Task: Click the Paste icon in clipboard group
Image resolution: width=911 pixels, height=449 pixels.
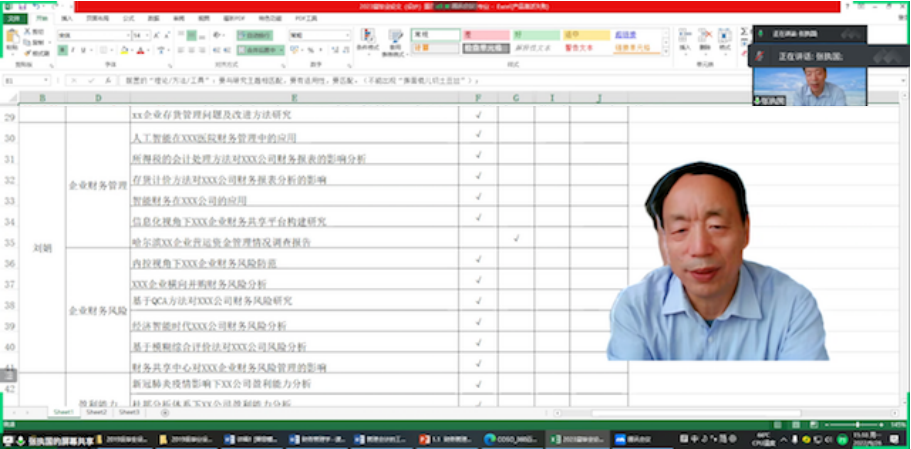Action: (12, 36)
